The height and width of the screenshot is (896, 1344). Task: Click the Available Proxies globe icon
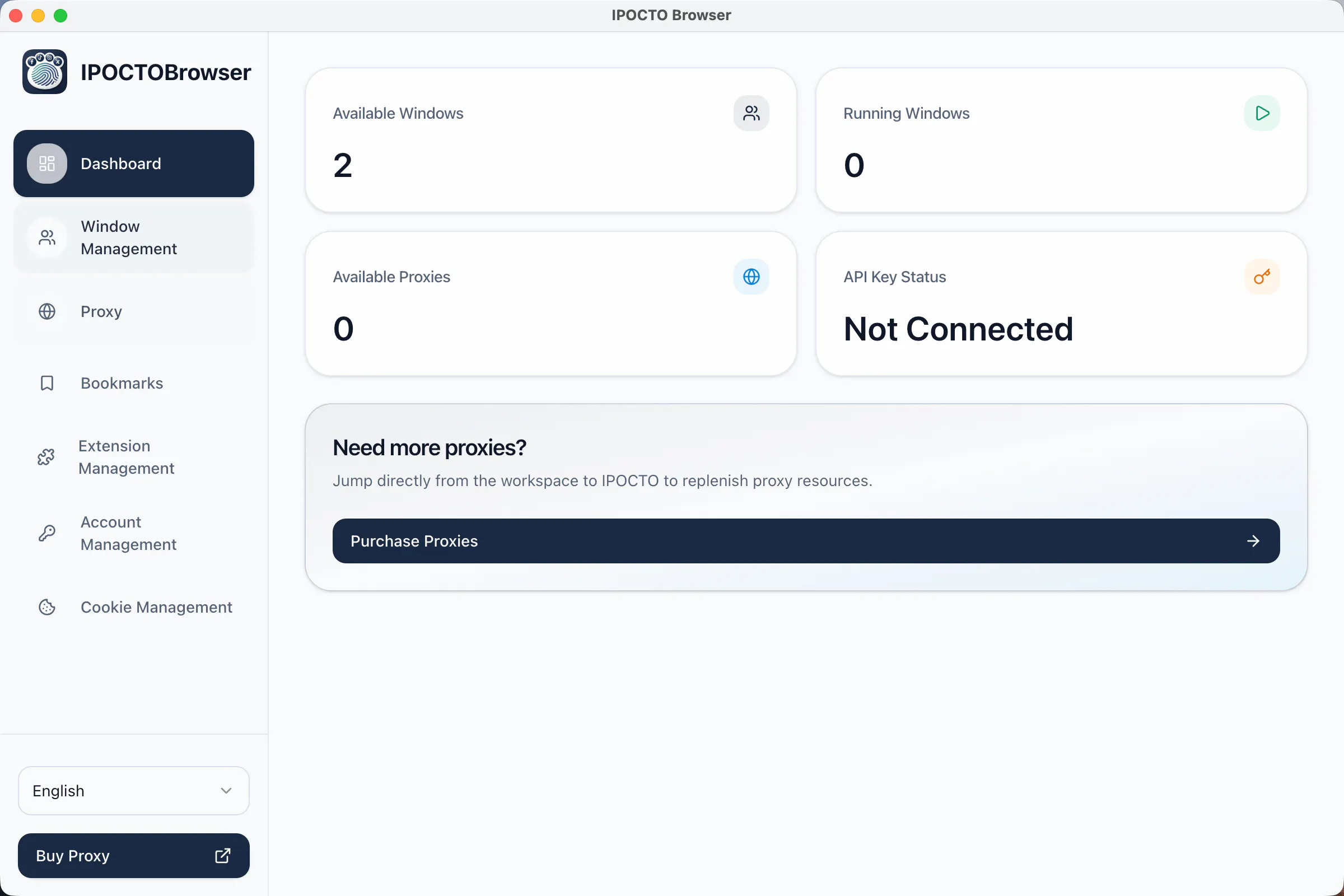(752, 277)
